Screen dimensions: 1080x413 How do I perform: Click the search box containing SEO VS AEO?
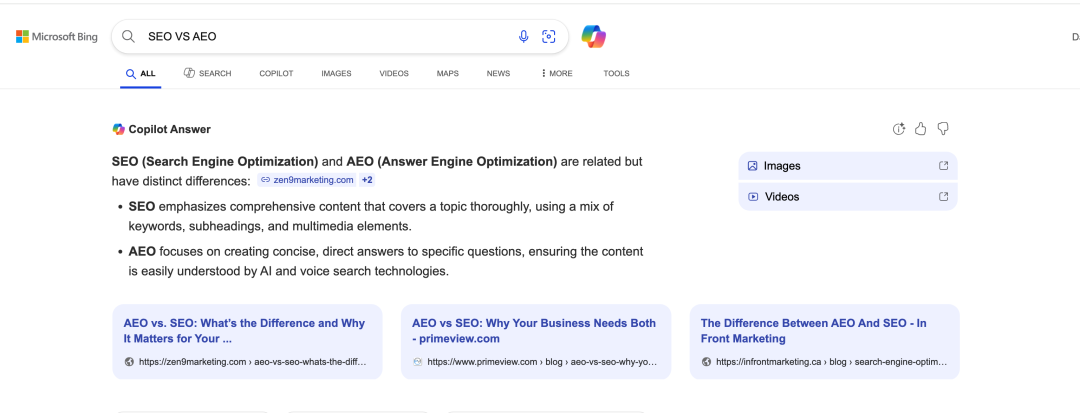320,37
